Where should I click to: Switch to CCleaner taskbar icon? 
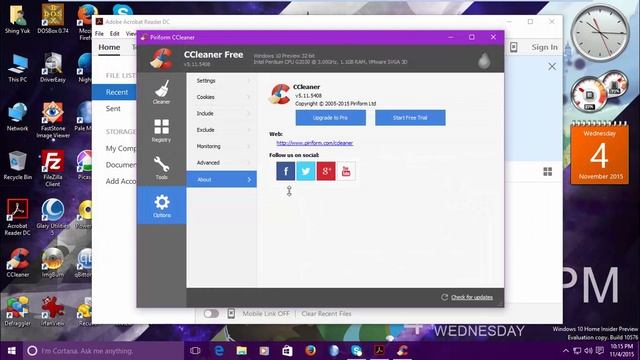click(x=403, y=351)
